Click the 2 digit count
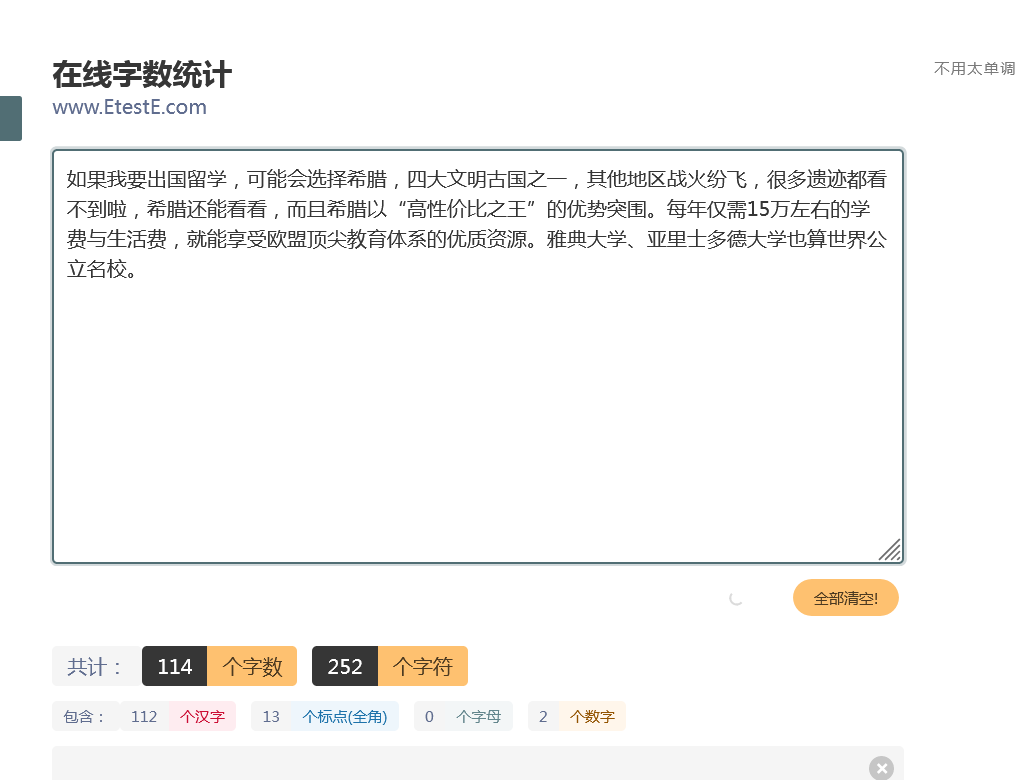Viewport: 1031px width, 780px height. click(x=543, y=716)
